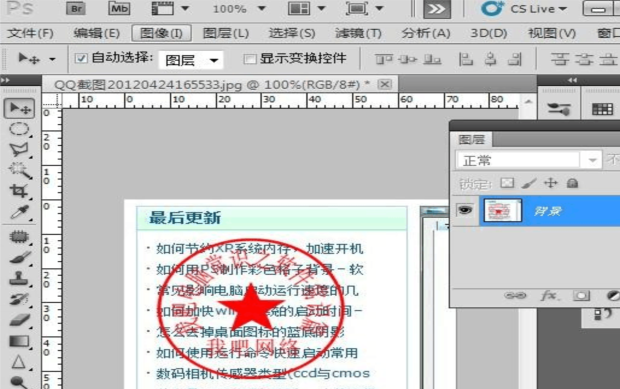Open the 滤镜(T) menu
This screenshot has height=389, width=620.
(x=358, y=33)
